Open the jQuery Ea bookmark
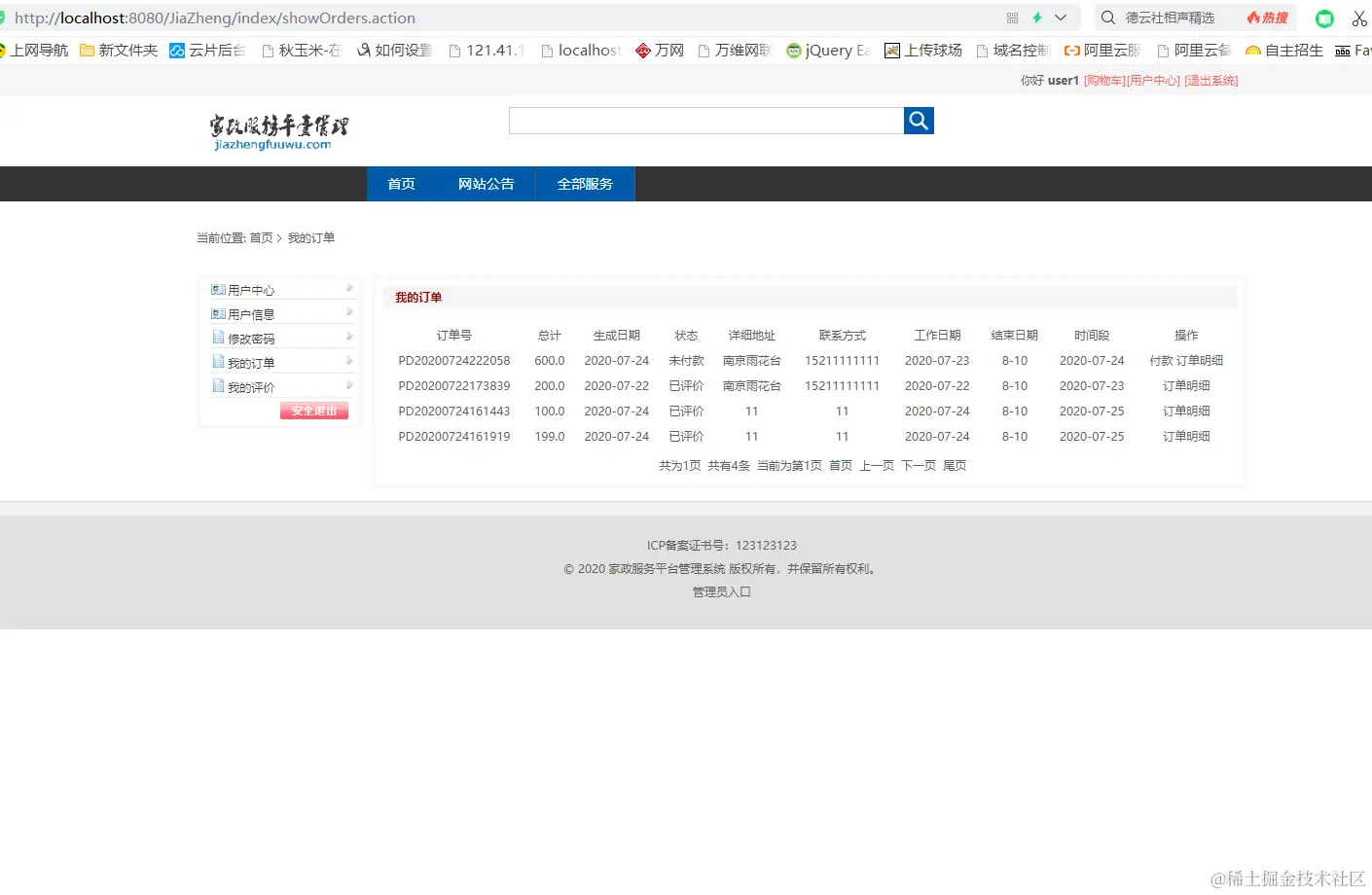1372x895 pixels. 828,51
